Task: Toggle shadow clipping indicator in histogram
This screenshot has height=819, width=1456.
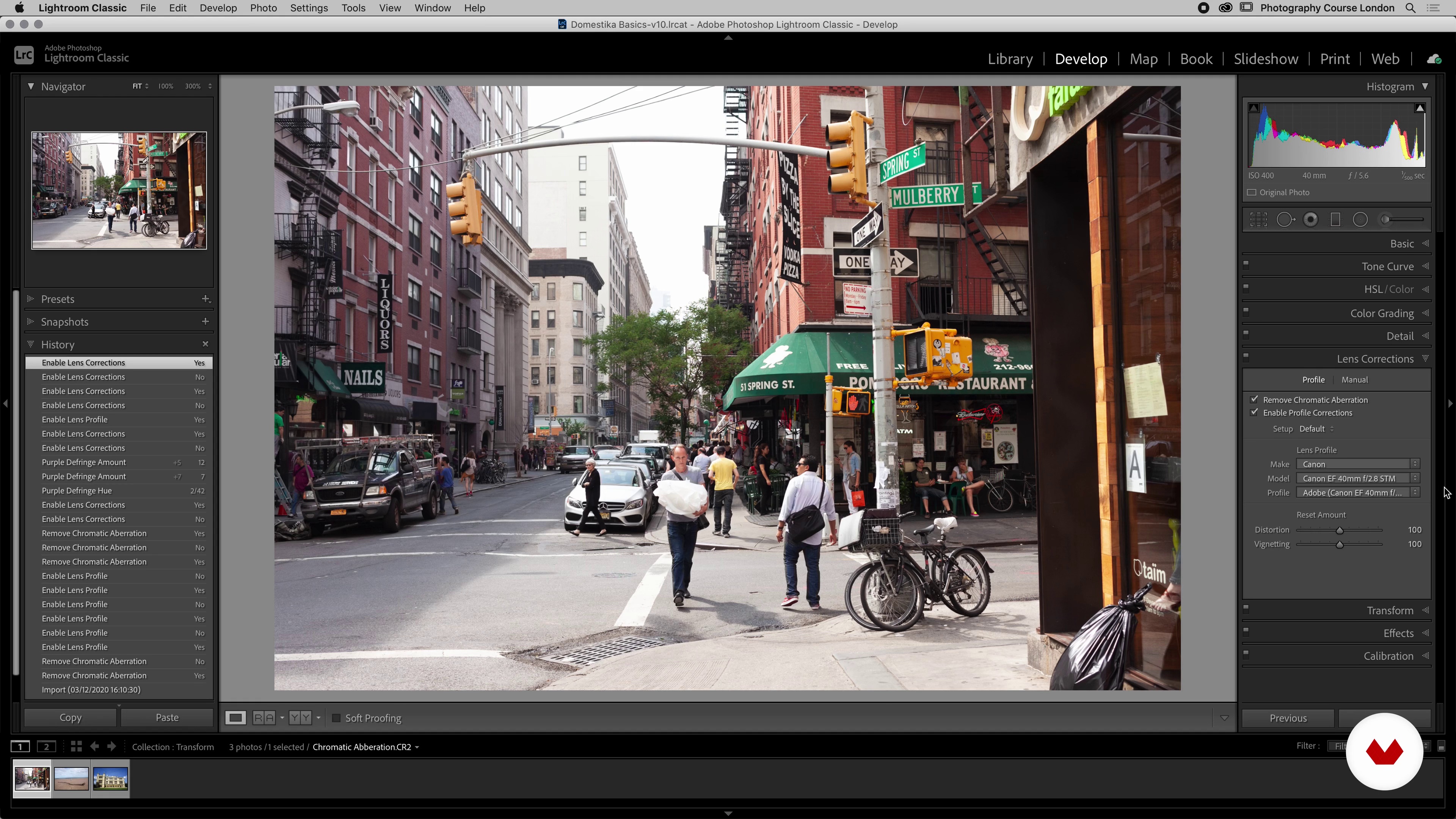Action: coord(1254,108)
